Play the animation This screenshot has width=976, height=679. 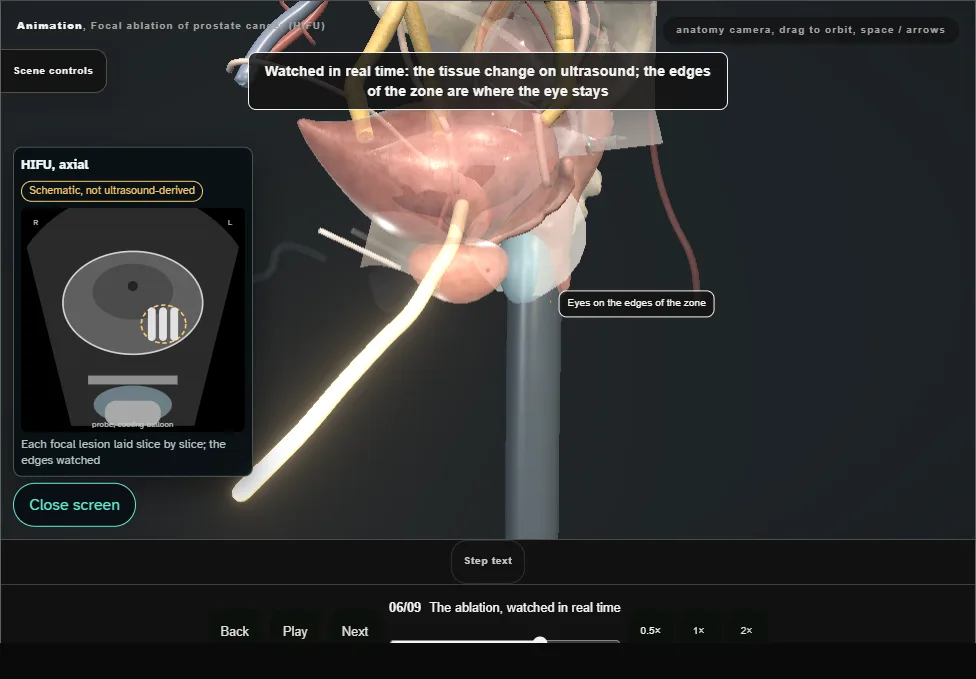point(295,631)
